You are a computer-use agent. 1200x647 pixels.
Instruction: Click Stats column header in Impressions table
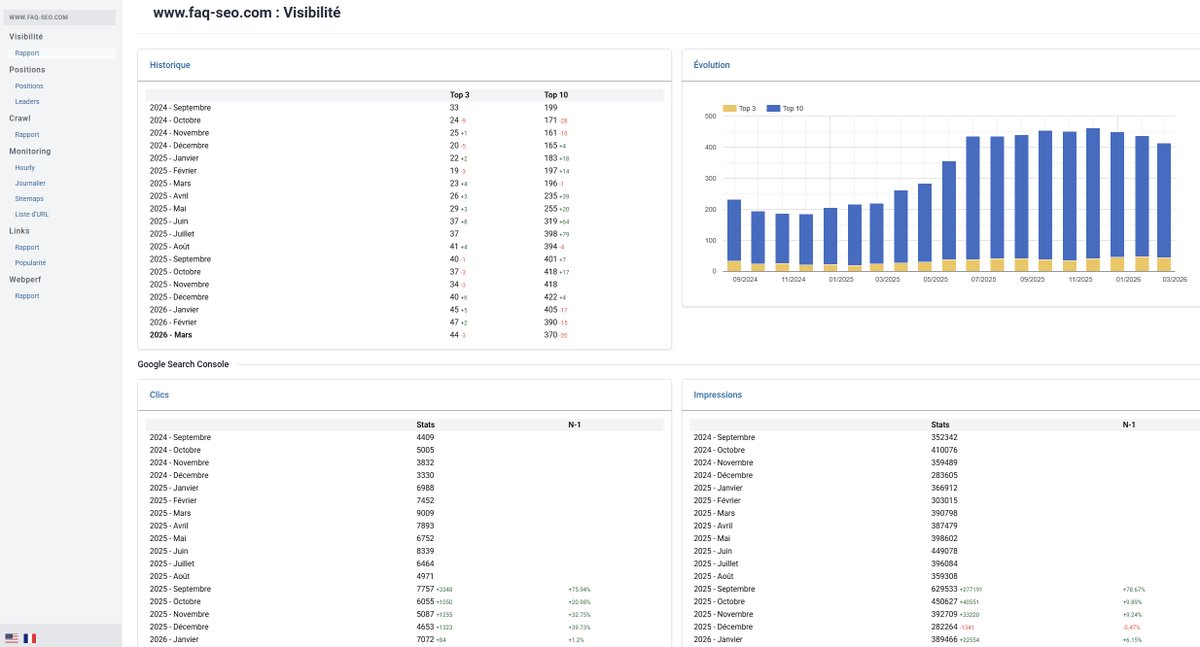[940, 425]
